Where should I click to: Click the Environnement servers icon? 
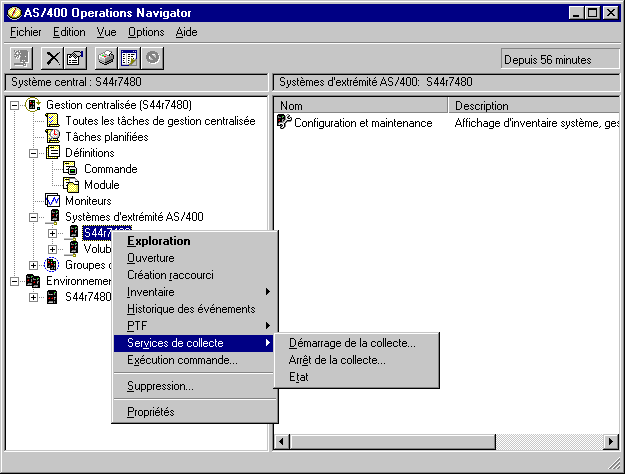coord(33,281)
